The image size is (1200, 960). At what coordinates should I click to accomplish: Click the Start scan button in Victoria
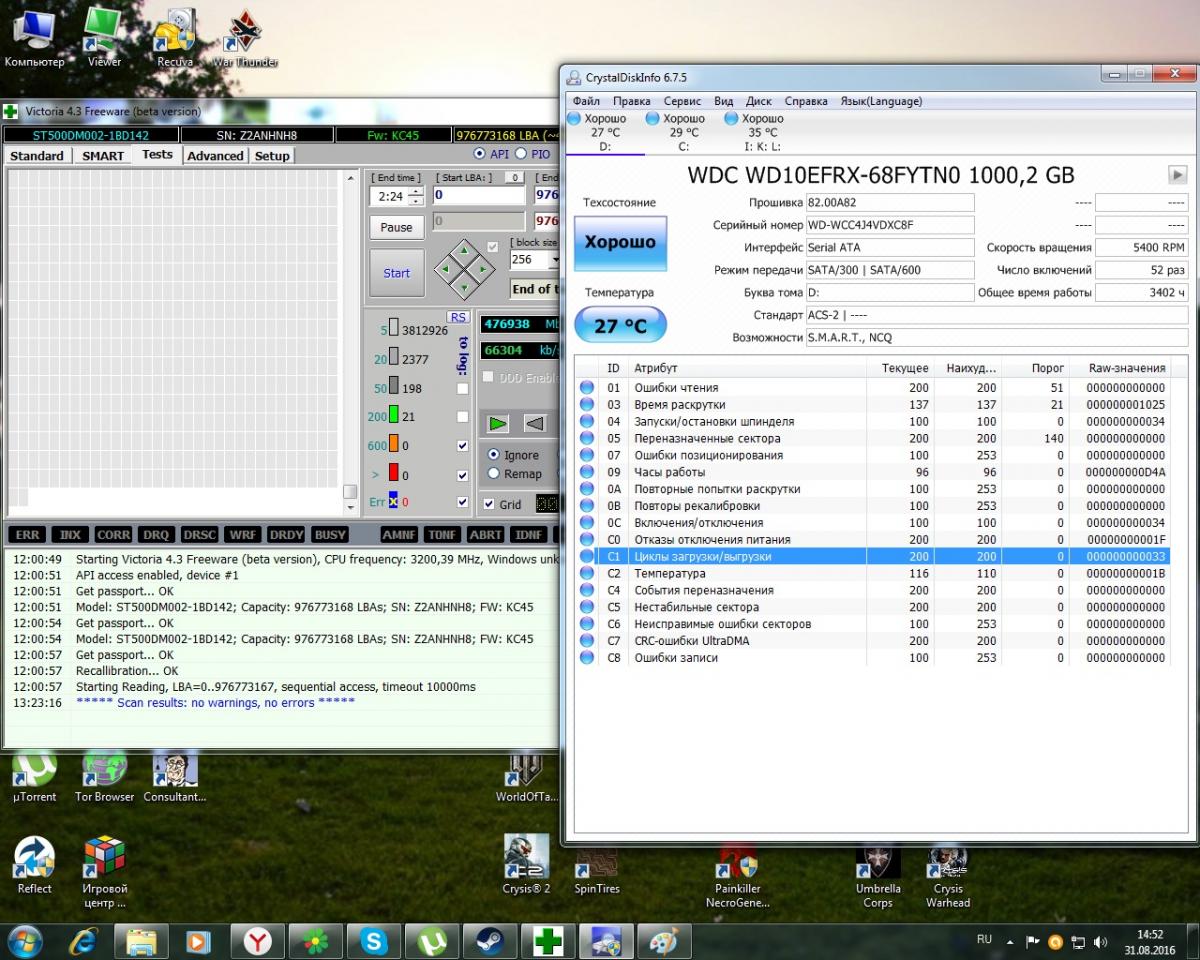coord(397,273)
